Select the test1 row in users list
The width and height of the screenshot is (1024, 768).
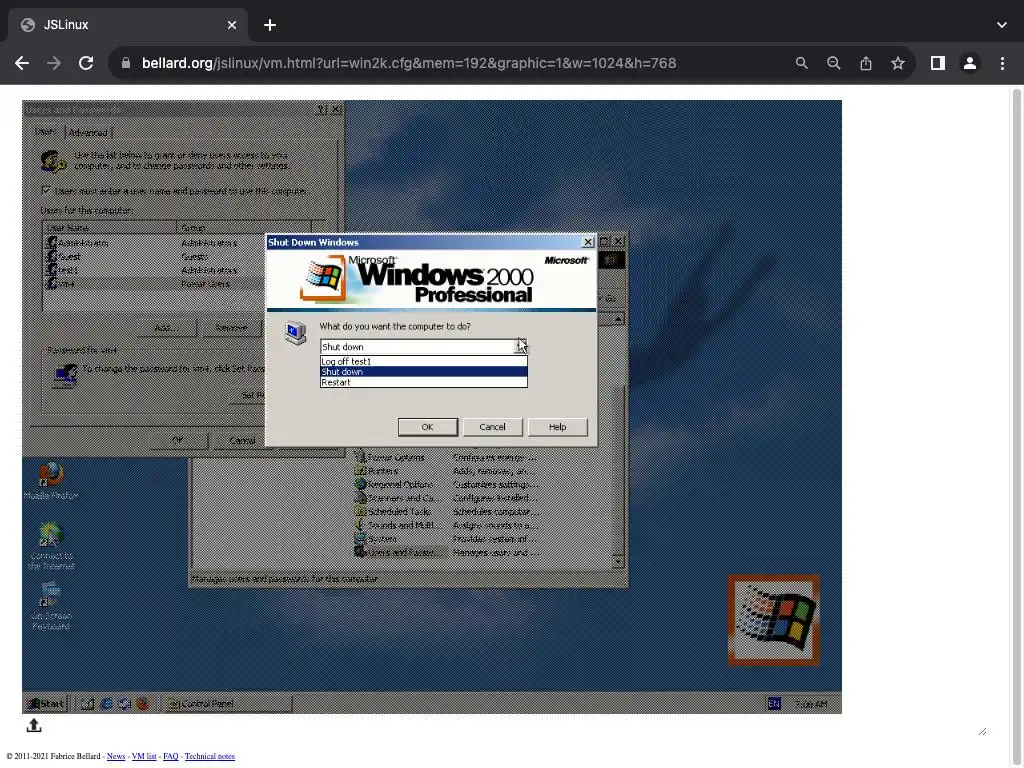(x=153, y=270)
